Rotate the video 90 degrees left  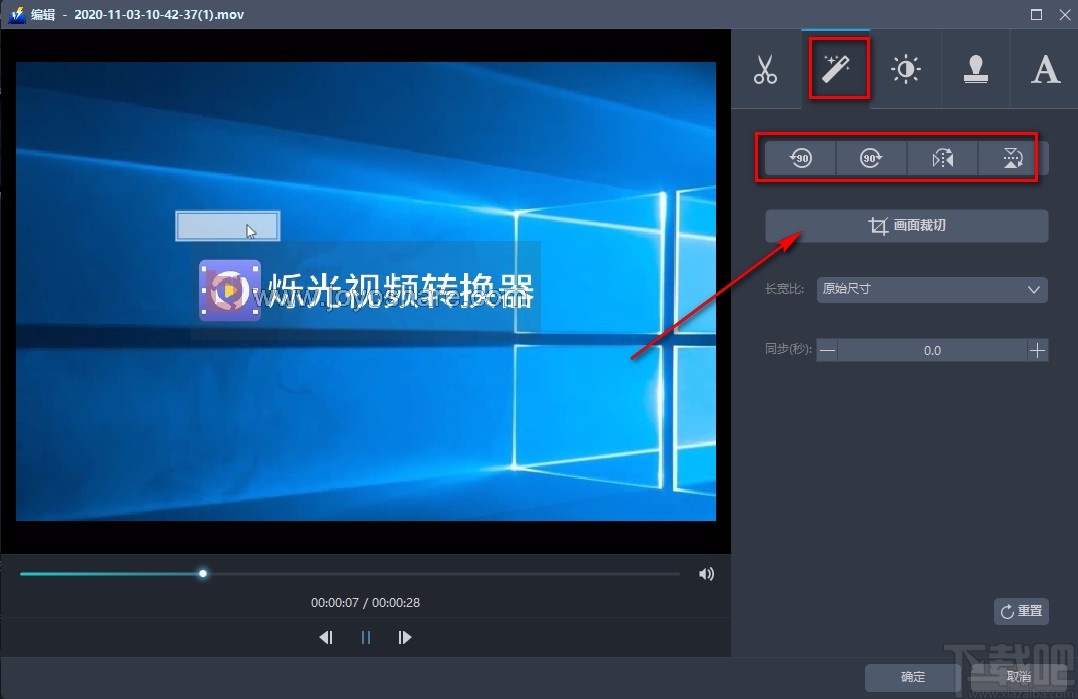pos(800,158)
